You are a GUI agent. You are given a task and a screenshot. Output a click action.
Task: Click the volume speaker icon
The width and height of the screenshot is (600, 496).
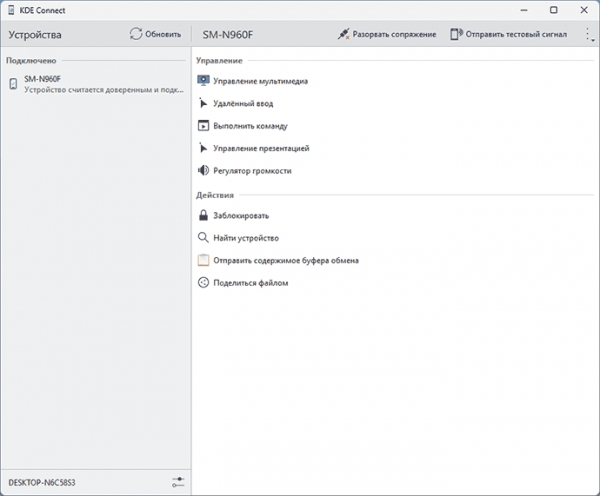[x=203, y=170]
